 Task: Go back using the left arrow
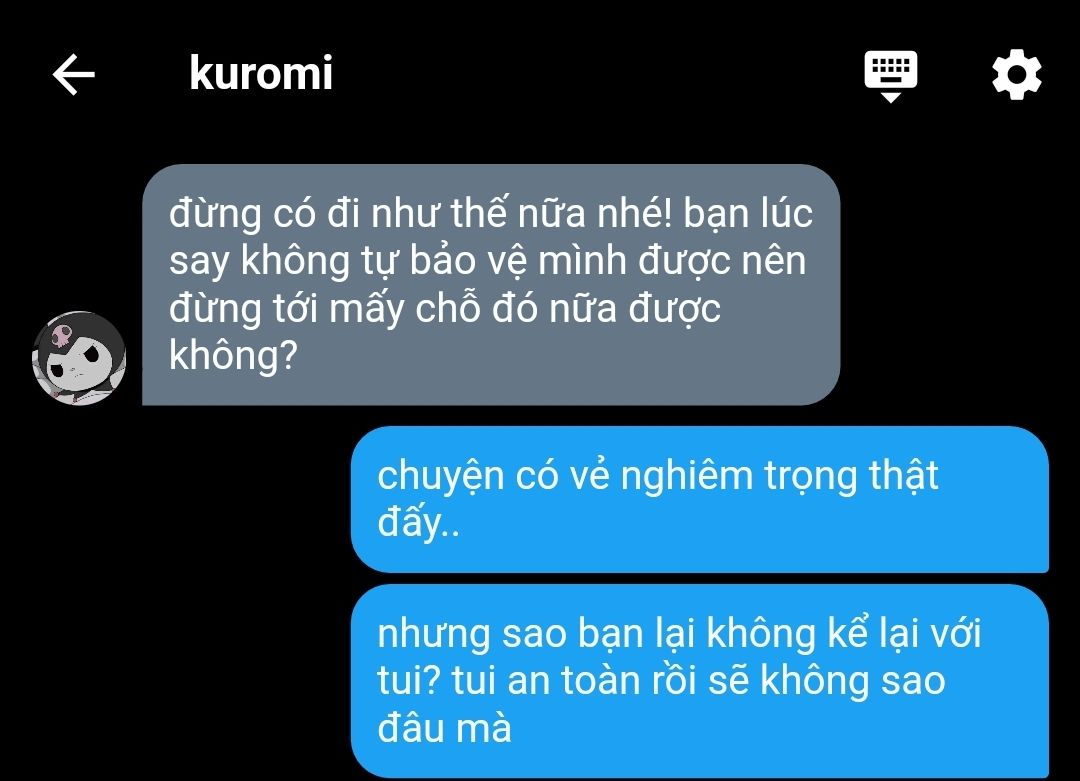pos(74,74)
